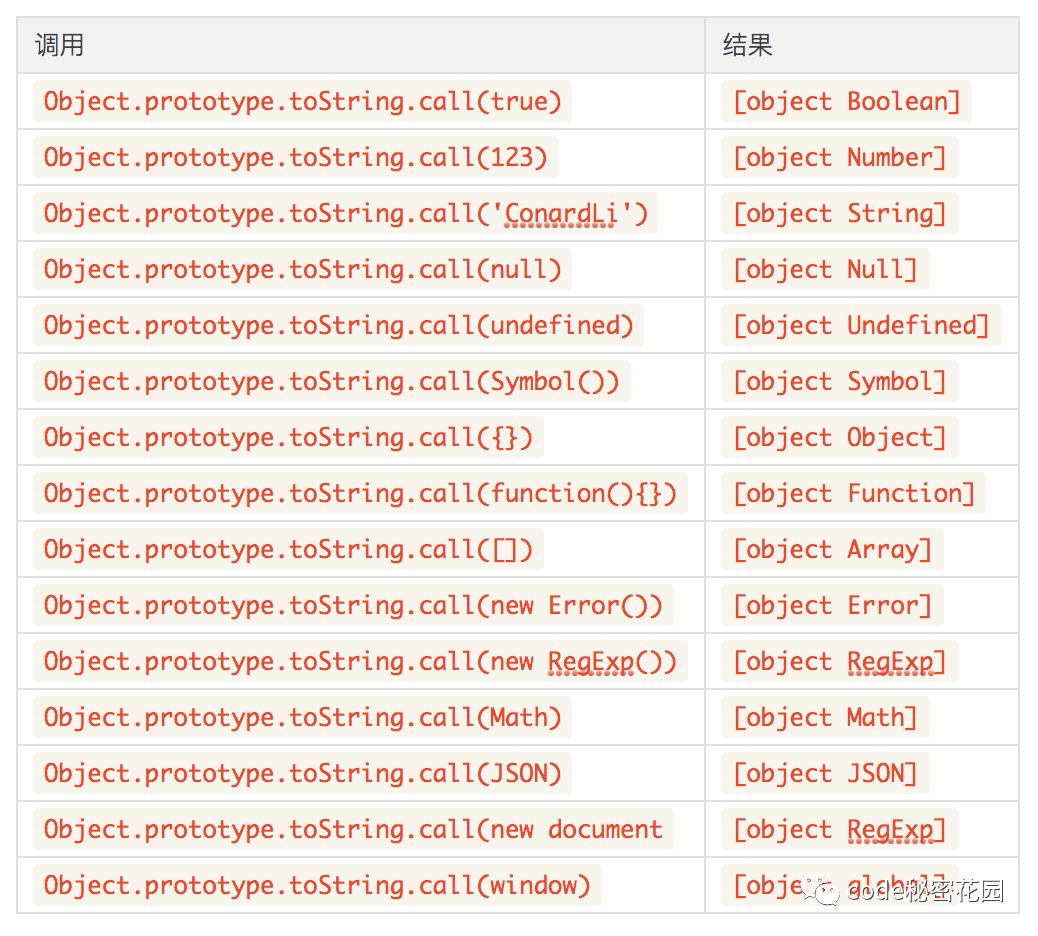Select the toString.call(true) code cell
The height and width of the screenshot is (936, 1038).
[x=303, y=101]
